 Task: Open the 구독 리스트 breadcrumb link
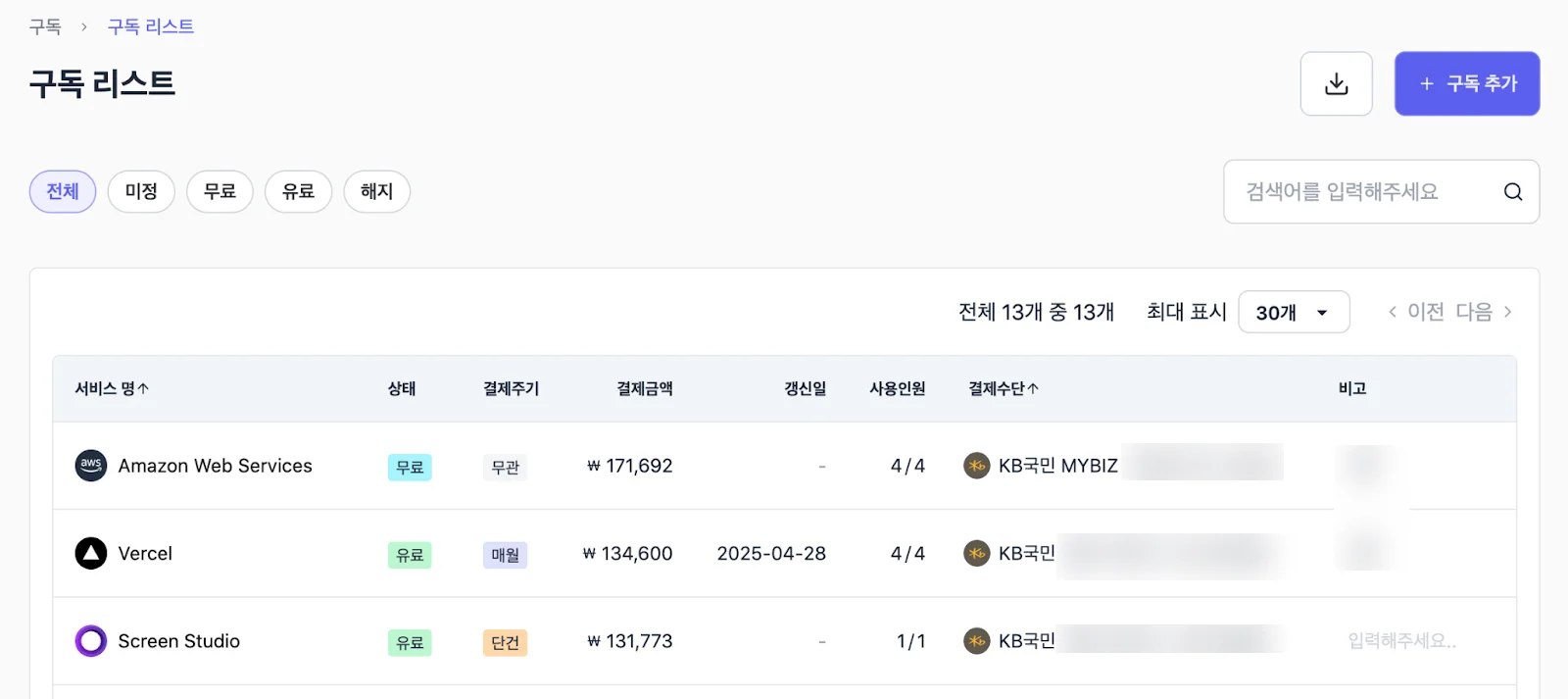(151, 26)
